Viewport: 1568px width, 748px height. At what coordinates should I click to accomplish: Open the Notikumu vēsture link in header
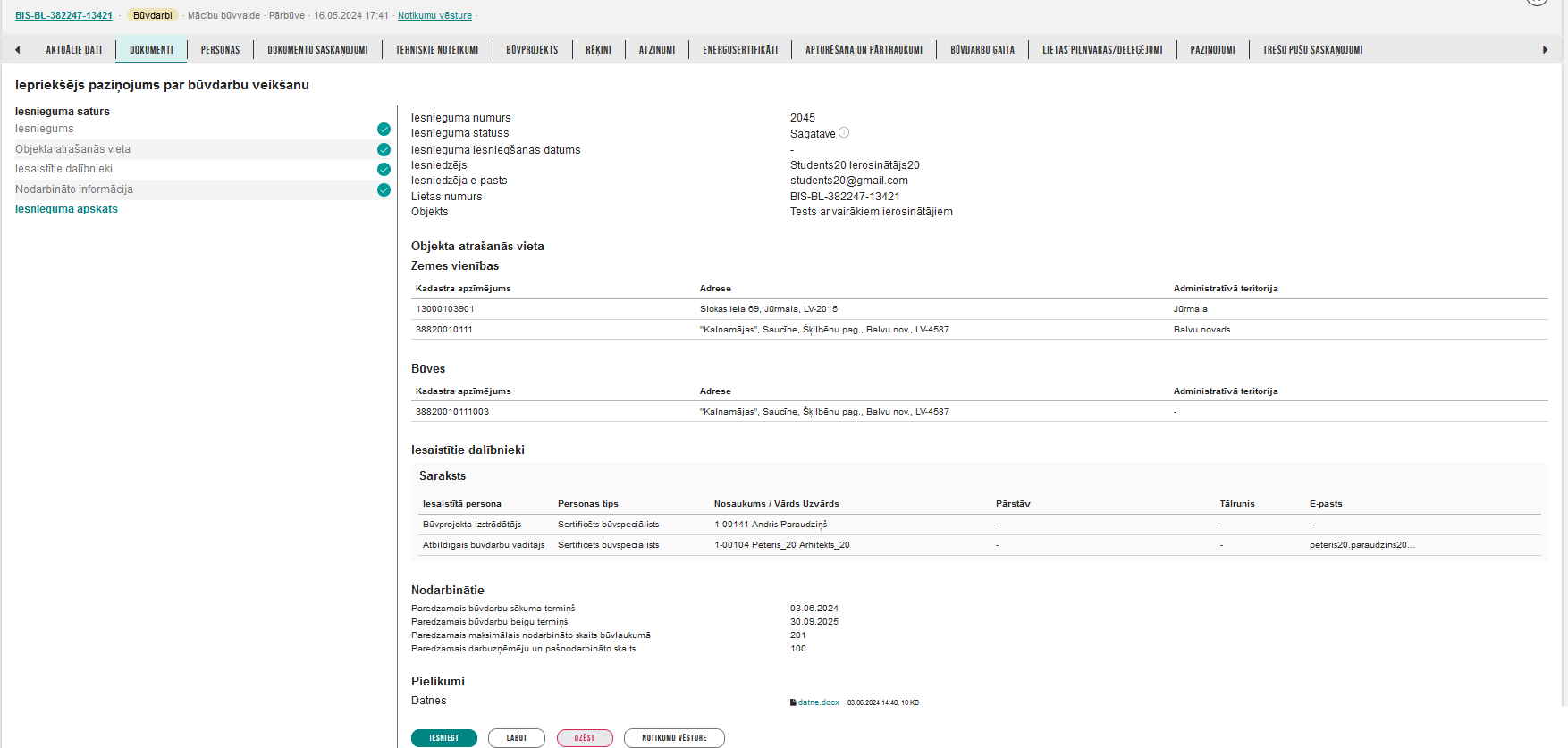434,15
